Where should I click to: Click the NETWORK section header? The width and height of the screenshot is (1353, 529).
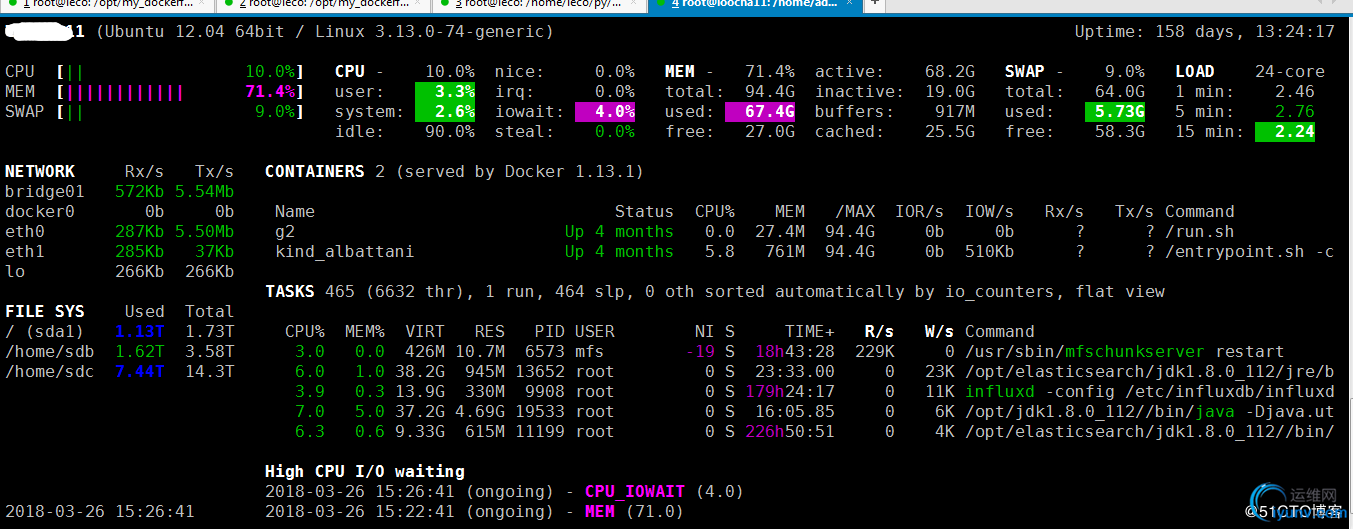40,172
